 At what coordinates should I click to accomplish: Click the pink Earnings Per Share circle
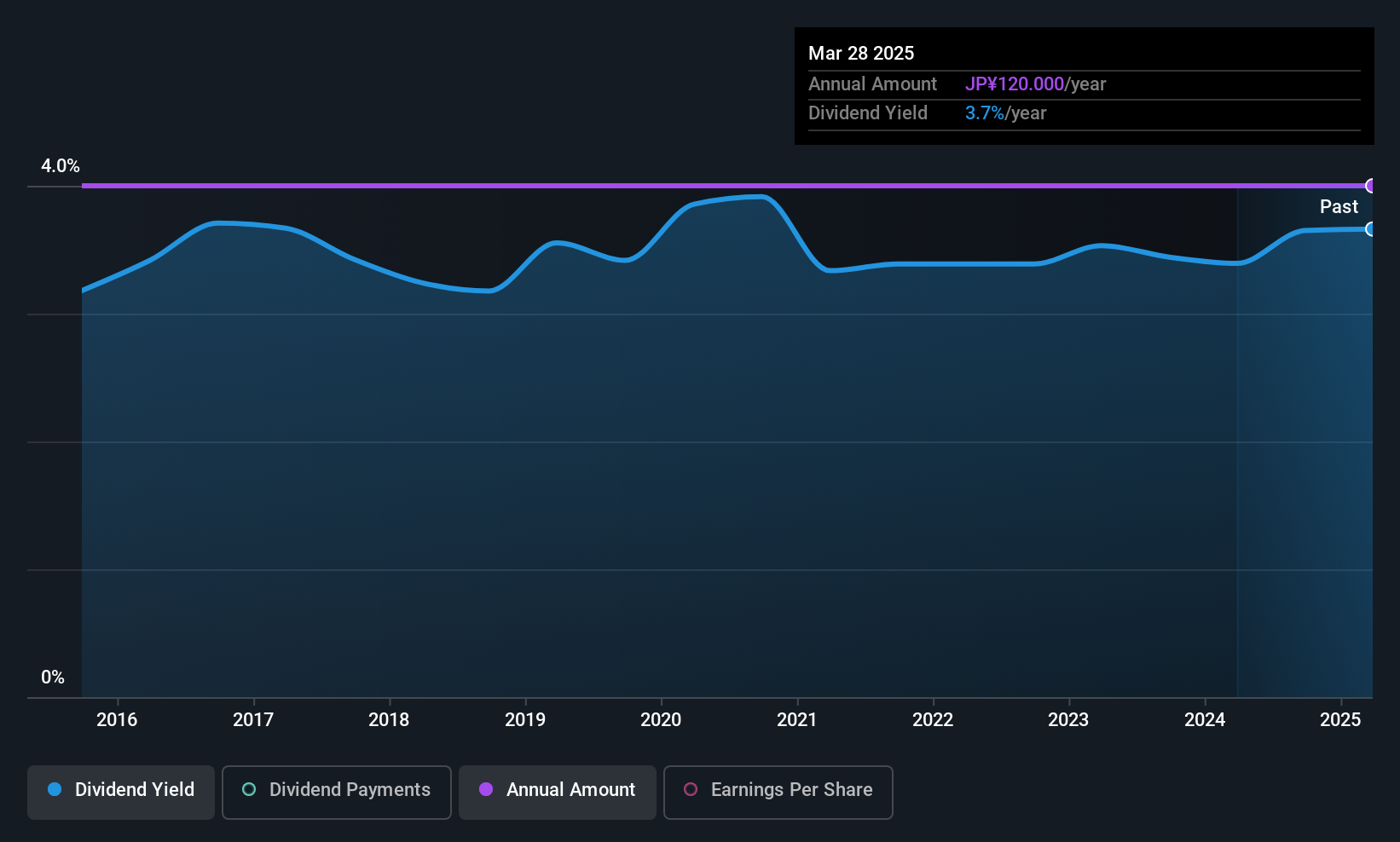[691, 789]
